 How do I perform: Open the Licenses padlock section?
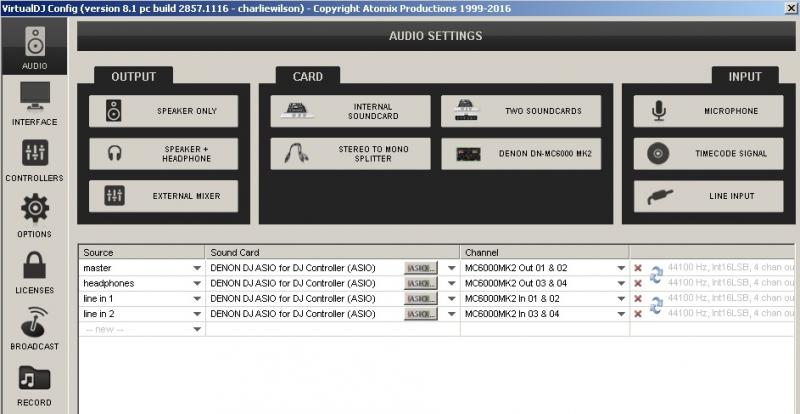click(x=34, y=272)
